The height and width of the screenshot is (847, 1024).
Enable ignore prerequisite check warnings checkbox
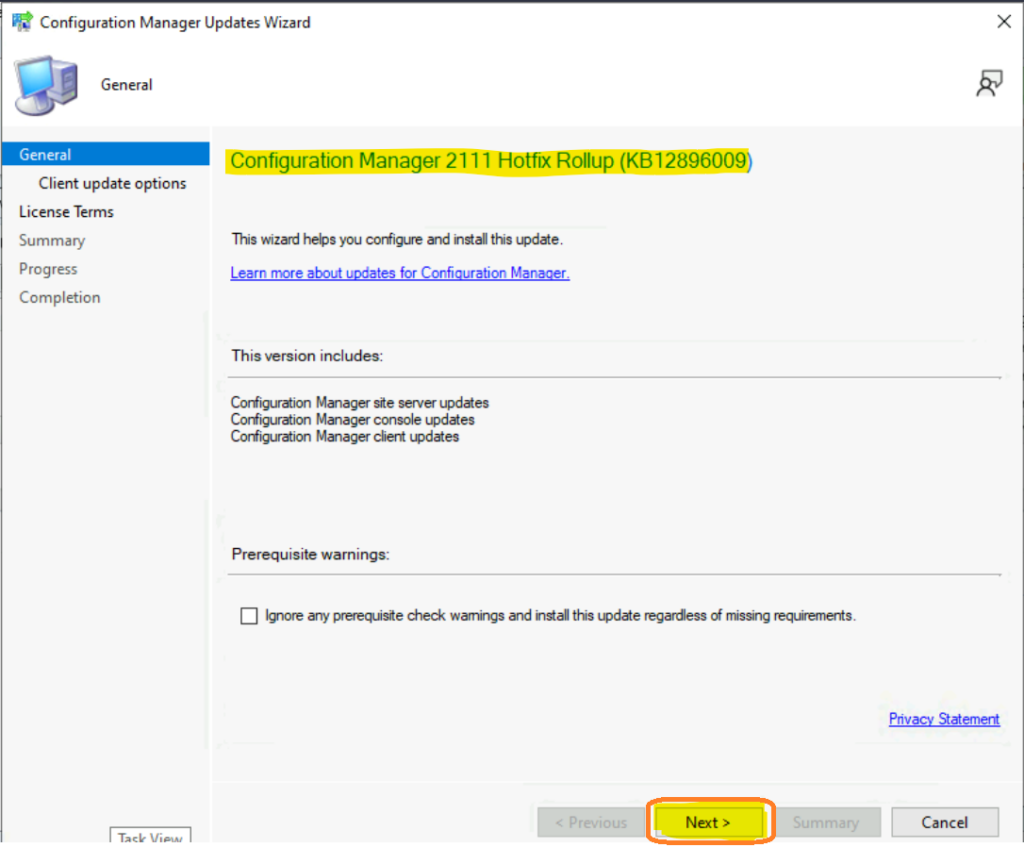click(249, 616)
